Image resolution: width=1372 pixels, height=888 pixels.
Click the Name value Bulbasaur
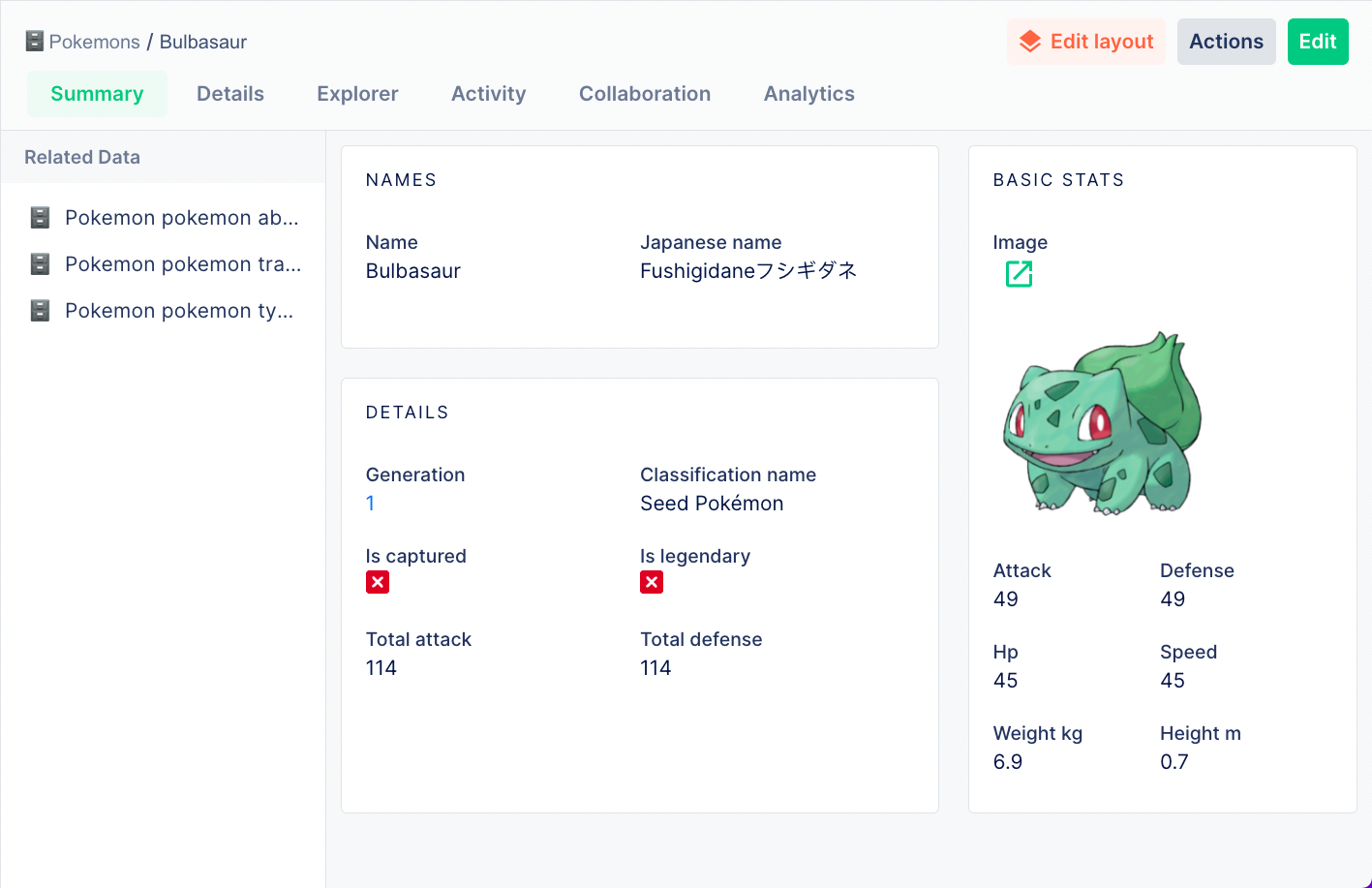[x=413, y=271]
